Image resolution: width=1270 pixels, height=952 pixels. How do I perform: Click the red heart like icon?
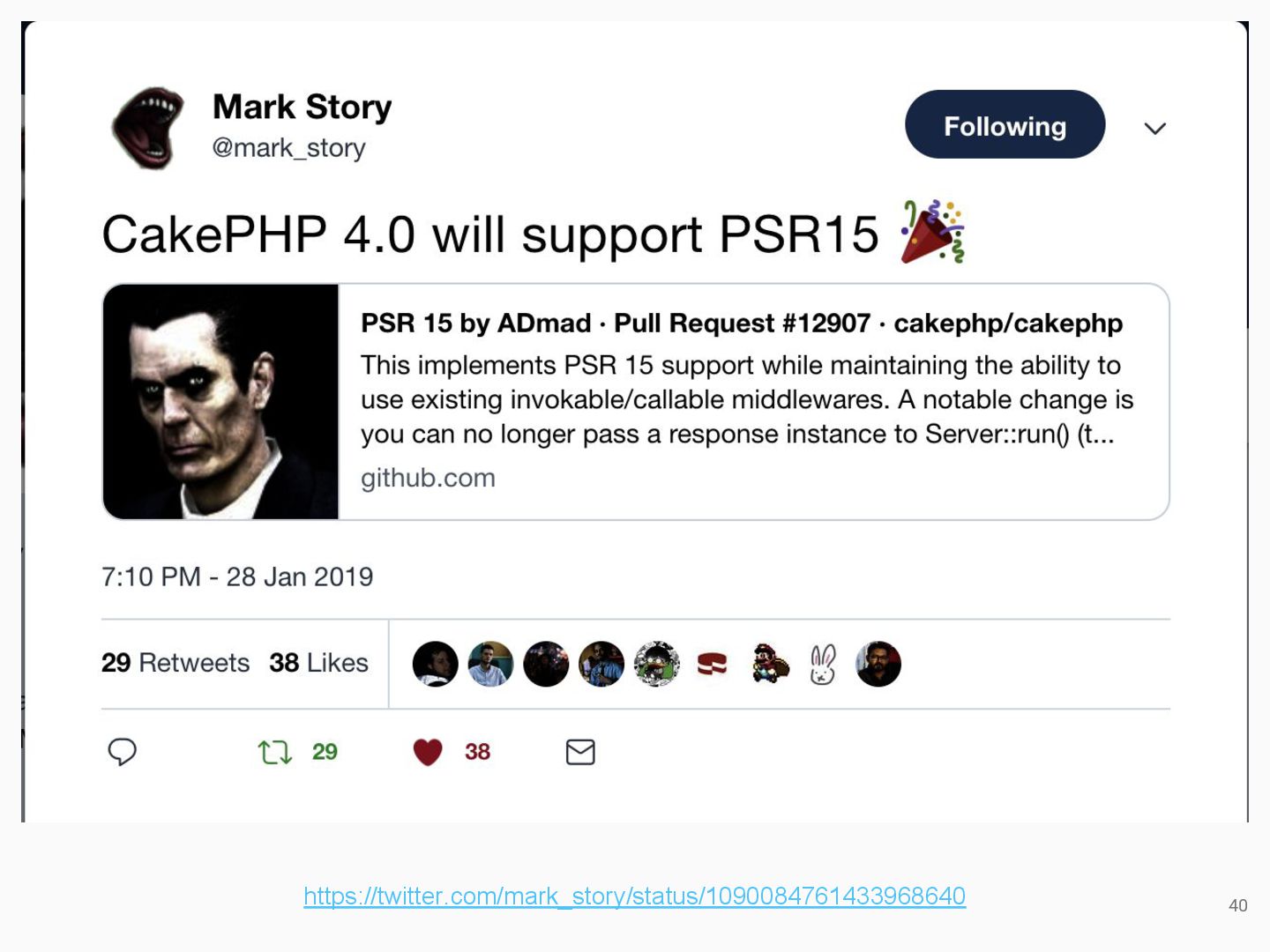[x=428, y=752]
